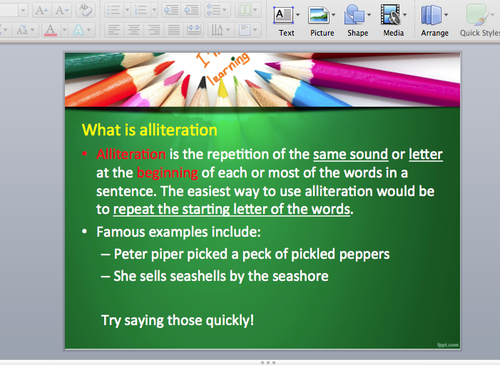The width and height of the screenshot is (500, 365).
Task: Click the Align Text vertical alignment icon
Action: (245, 30)
